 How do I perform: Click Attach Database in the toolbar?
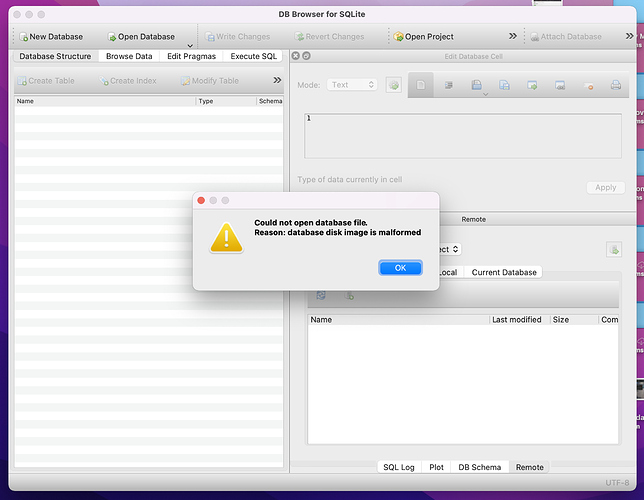coord(566,37)
